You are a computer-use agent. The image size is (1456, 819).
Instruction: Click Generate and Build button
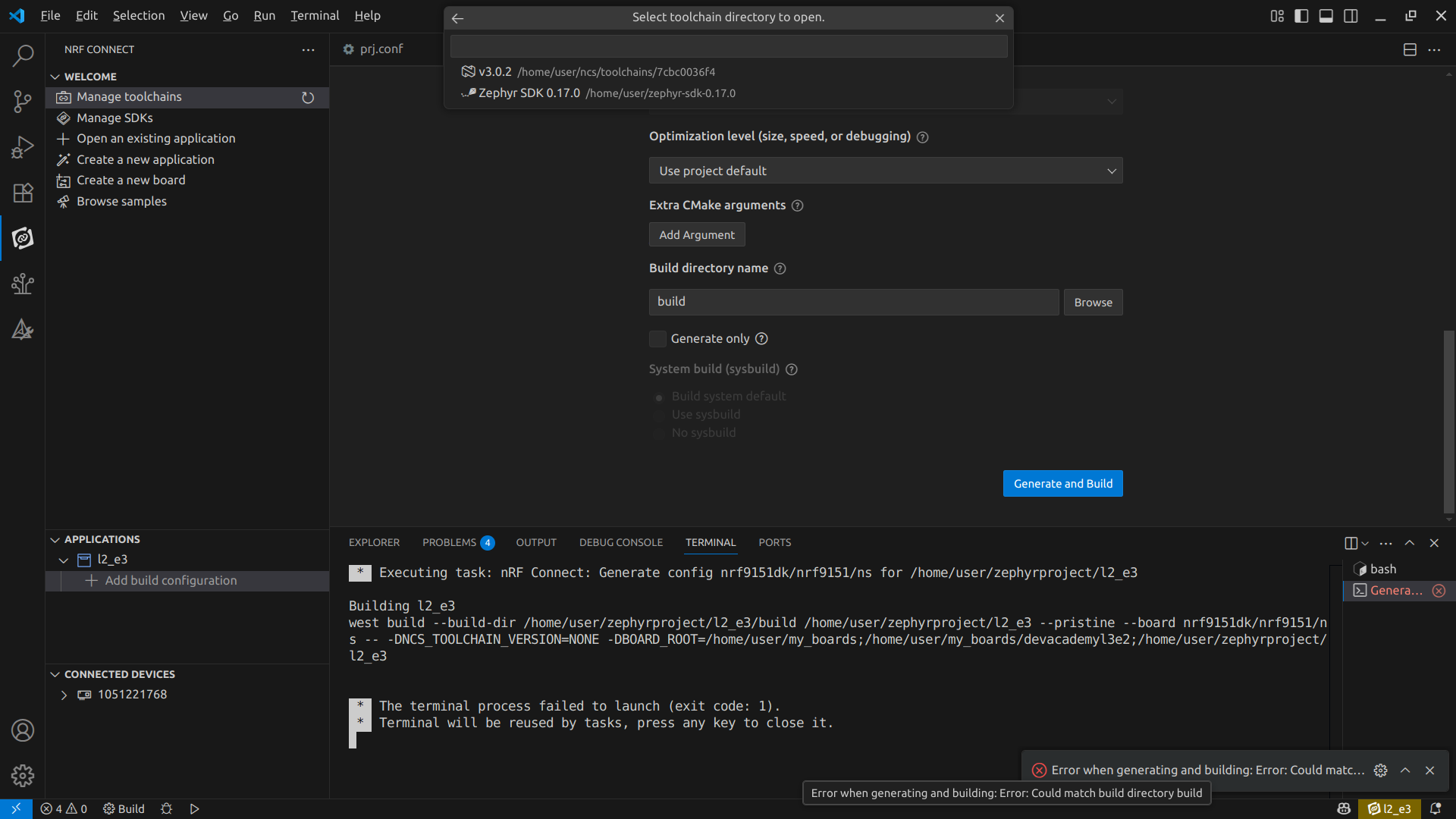tap(1062, 484)
